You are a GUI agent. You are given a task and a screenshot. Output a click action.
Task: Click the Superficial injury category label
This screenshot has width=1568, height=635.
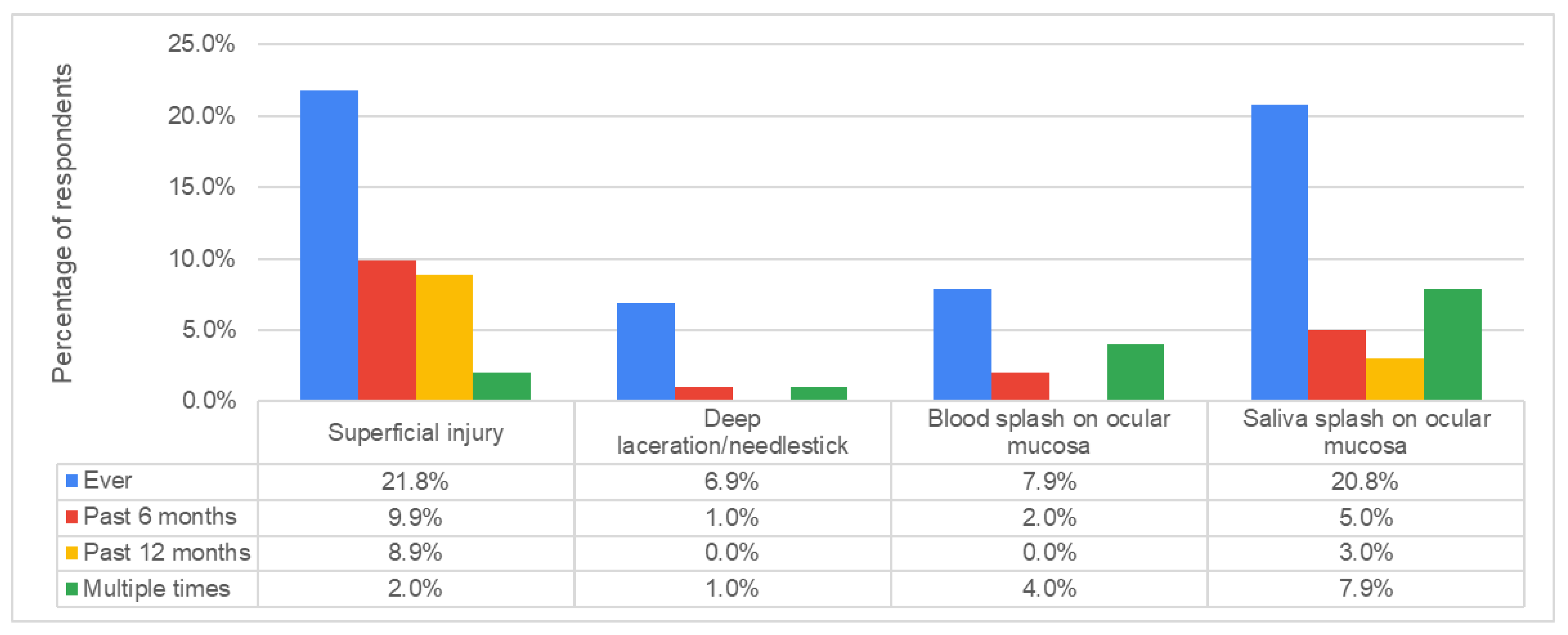pos(416,433)
